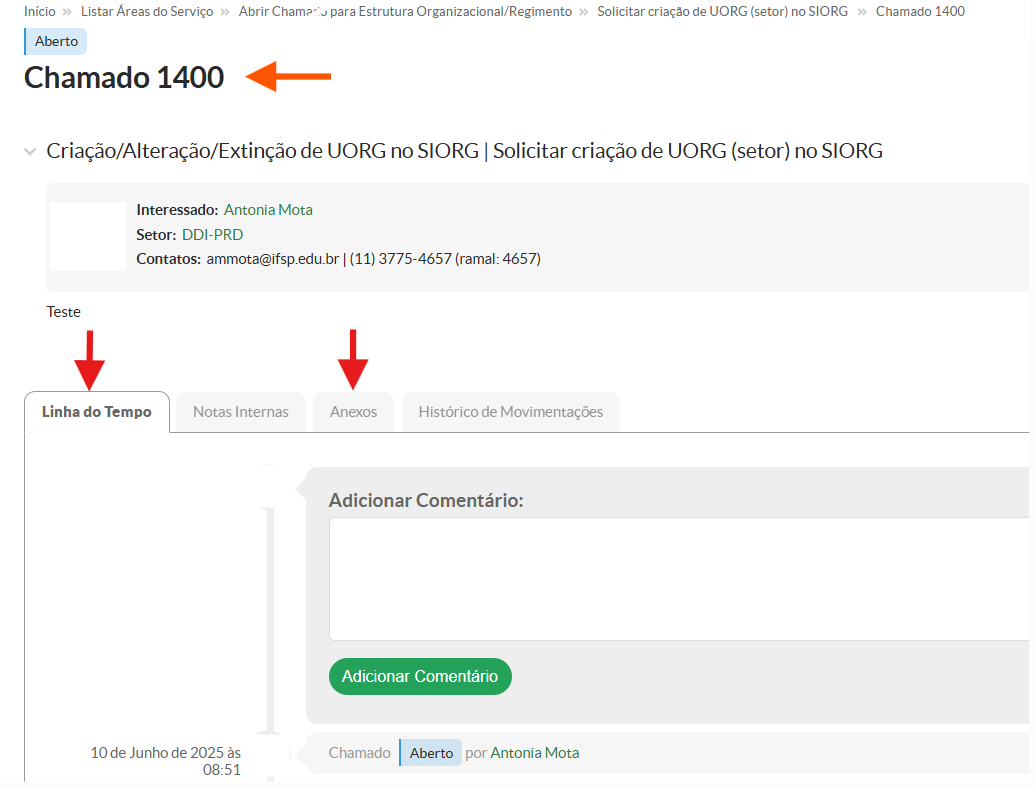Viewport: 1034px width, 788px height.
Task: Collapse the Criação/Alteração/Extinção de UORG section chevron
Action: [31, 152]
